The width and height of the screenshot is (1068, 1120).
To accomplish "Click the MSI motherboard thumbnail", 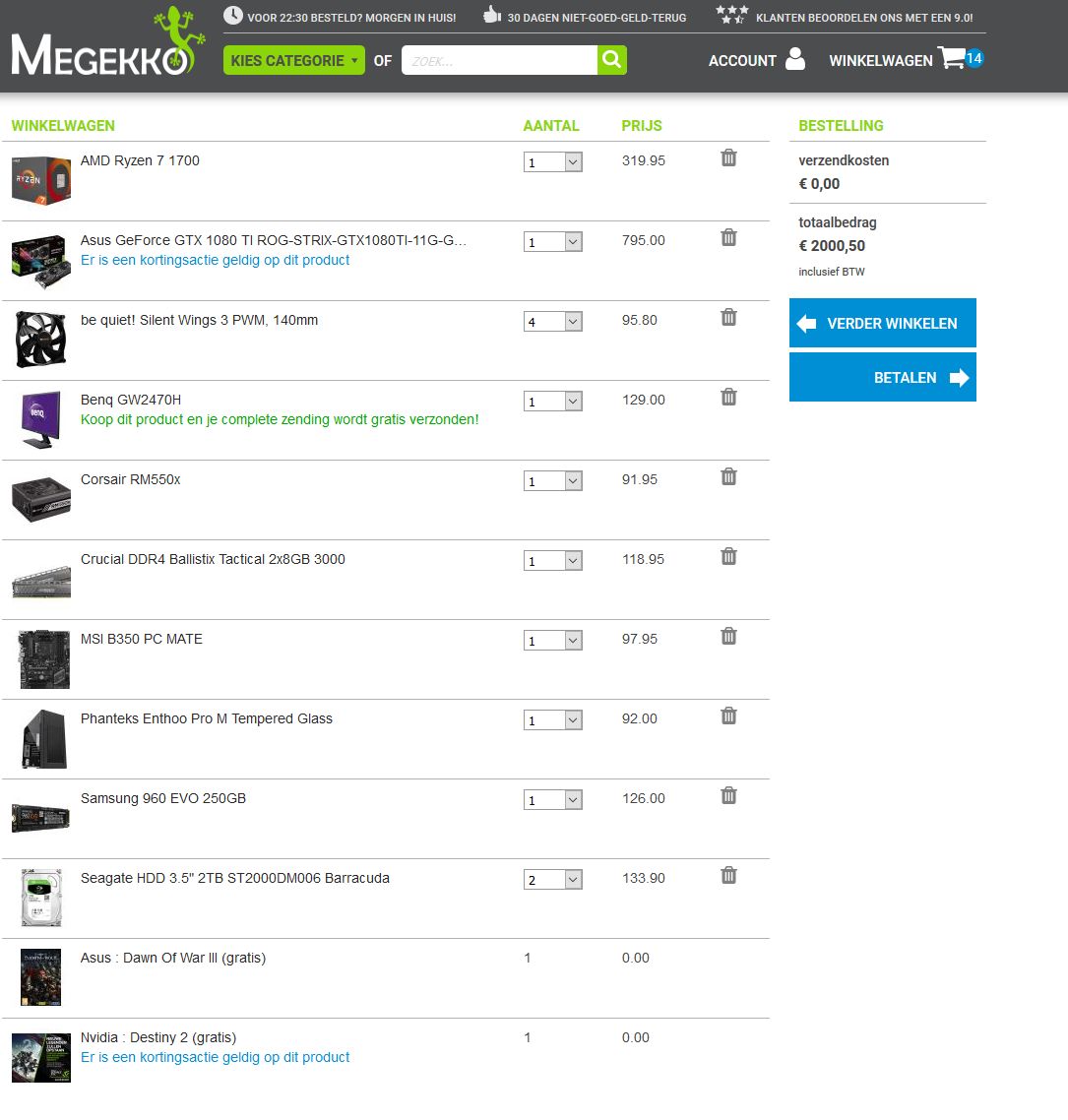I will click(x=44, y=659).
